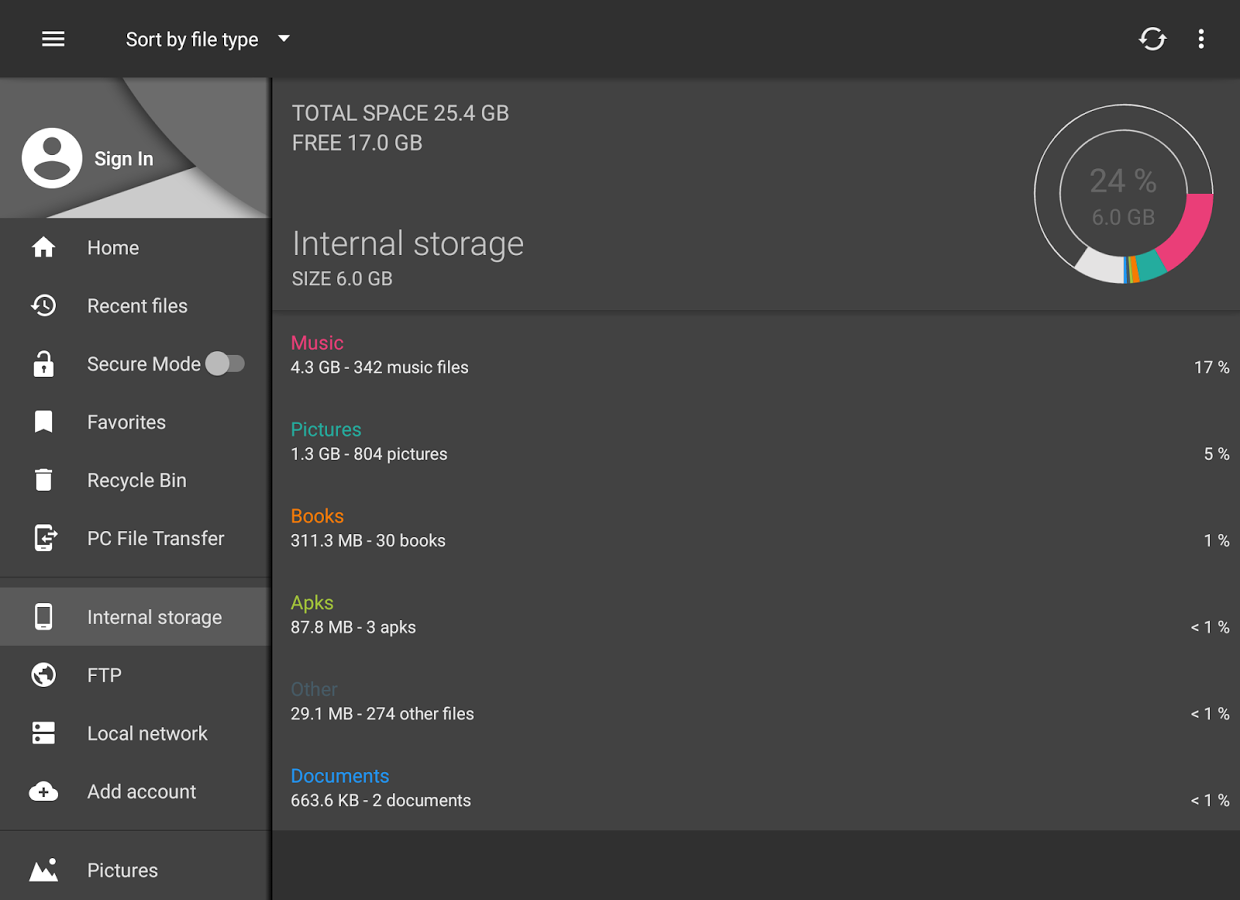Click the dropdown arrow beside sort option
The width and height of the screenshot is (1240, 900).
284,39
